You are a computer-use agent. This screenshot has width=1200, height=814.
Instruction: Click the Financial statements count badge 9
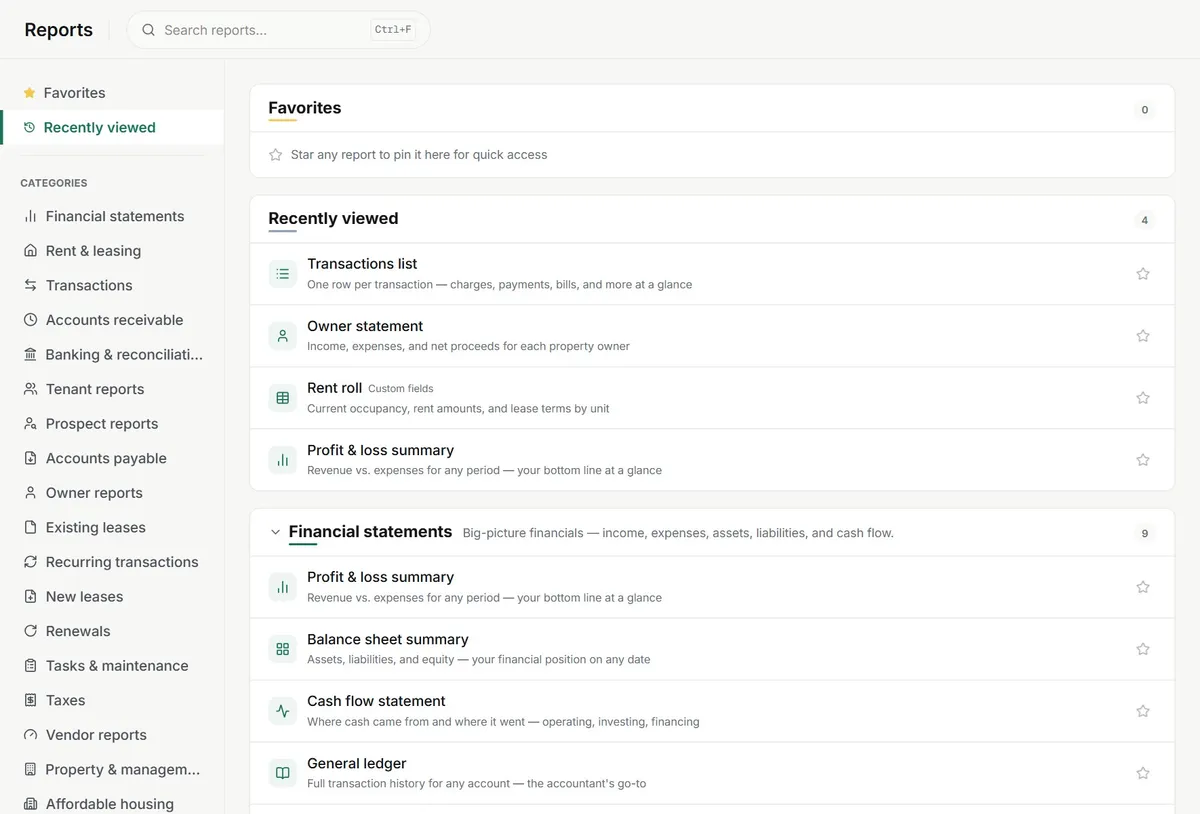(x=1145, y=533)
